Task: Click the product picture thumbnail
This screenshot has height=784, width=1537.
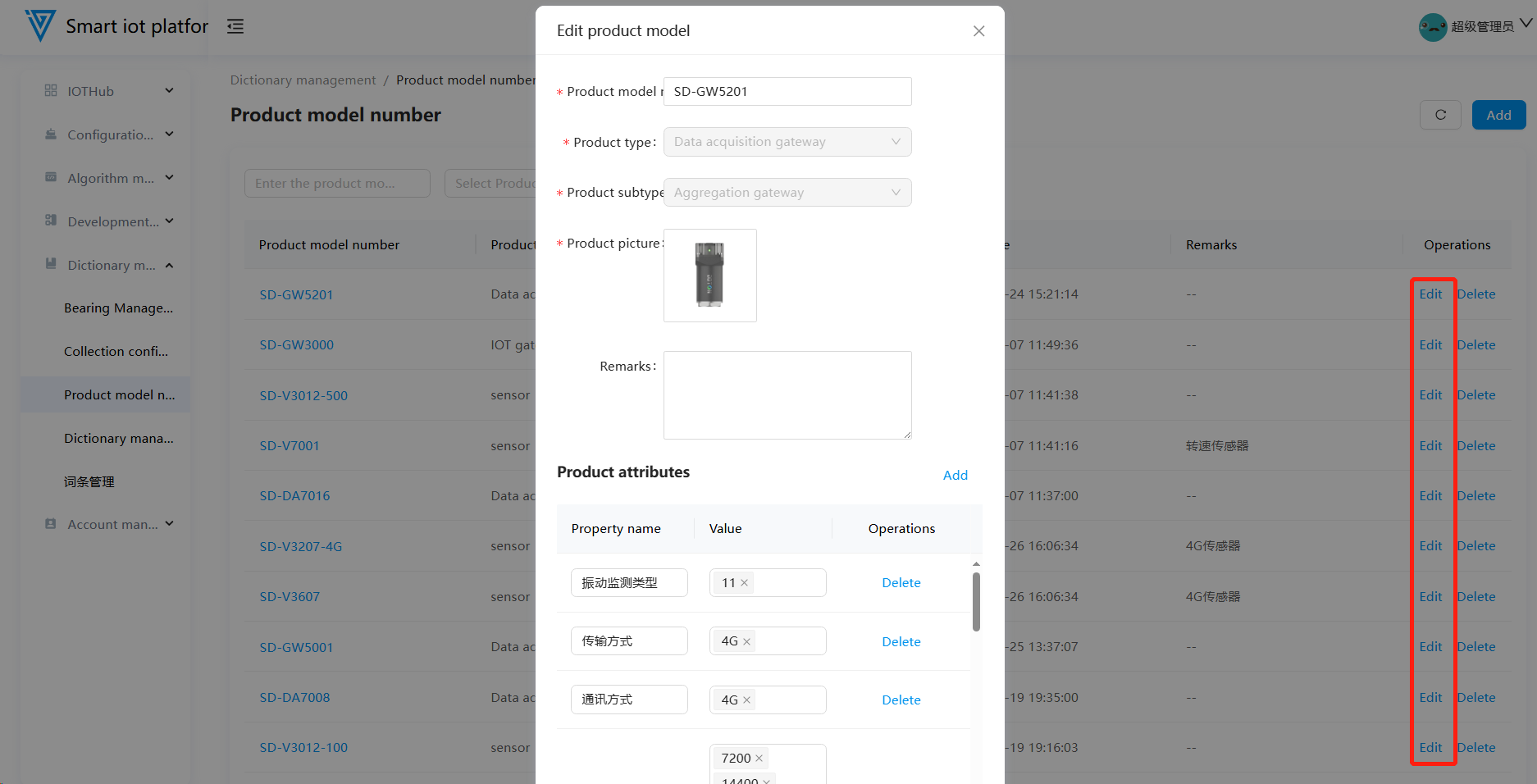Action: pyautogui.click(x=709, y=276)
